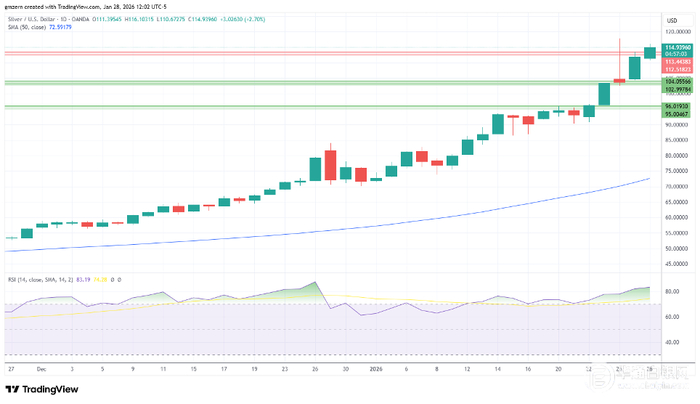700x404 pixels.
Task: Select the USD currency label
Action: [x=672, y=21]
